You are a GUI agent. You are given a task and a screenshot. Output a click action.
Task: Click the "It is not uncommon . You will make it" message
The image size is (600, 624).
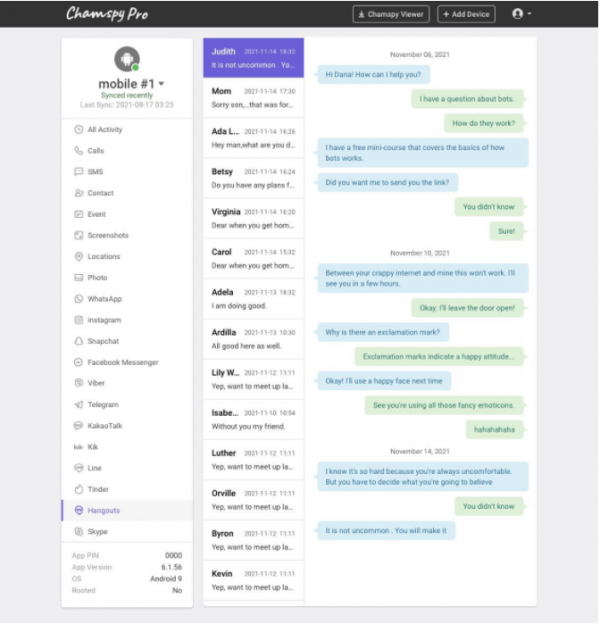386,530
